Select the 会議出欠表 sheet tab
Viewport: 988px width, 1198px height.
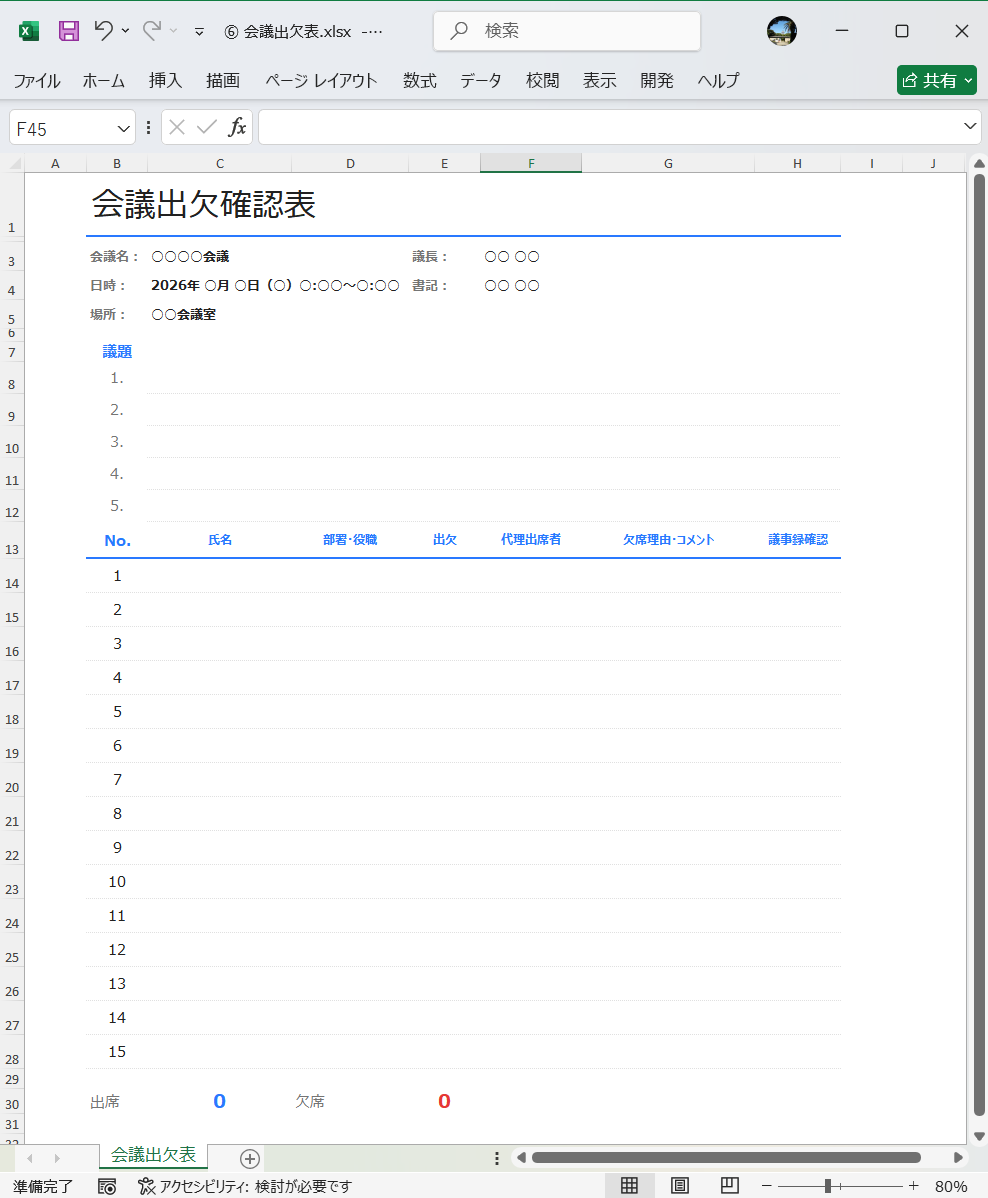coord(152,1156)
